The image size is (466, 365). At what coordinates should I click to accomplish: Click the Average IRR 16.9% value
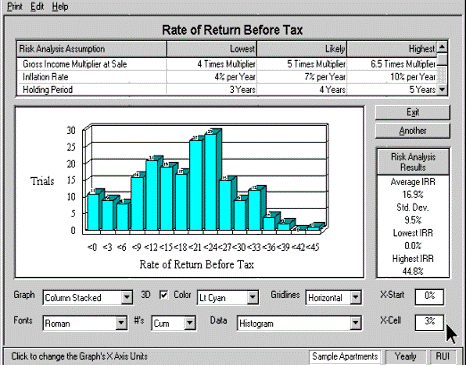pyautogui.click(x=413, y=194)
